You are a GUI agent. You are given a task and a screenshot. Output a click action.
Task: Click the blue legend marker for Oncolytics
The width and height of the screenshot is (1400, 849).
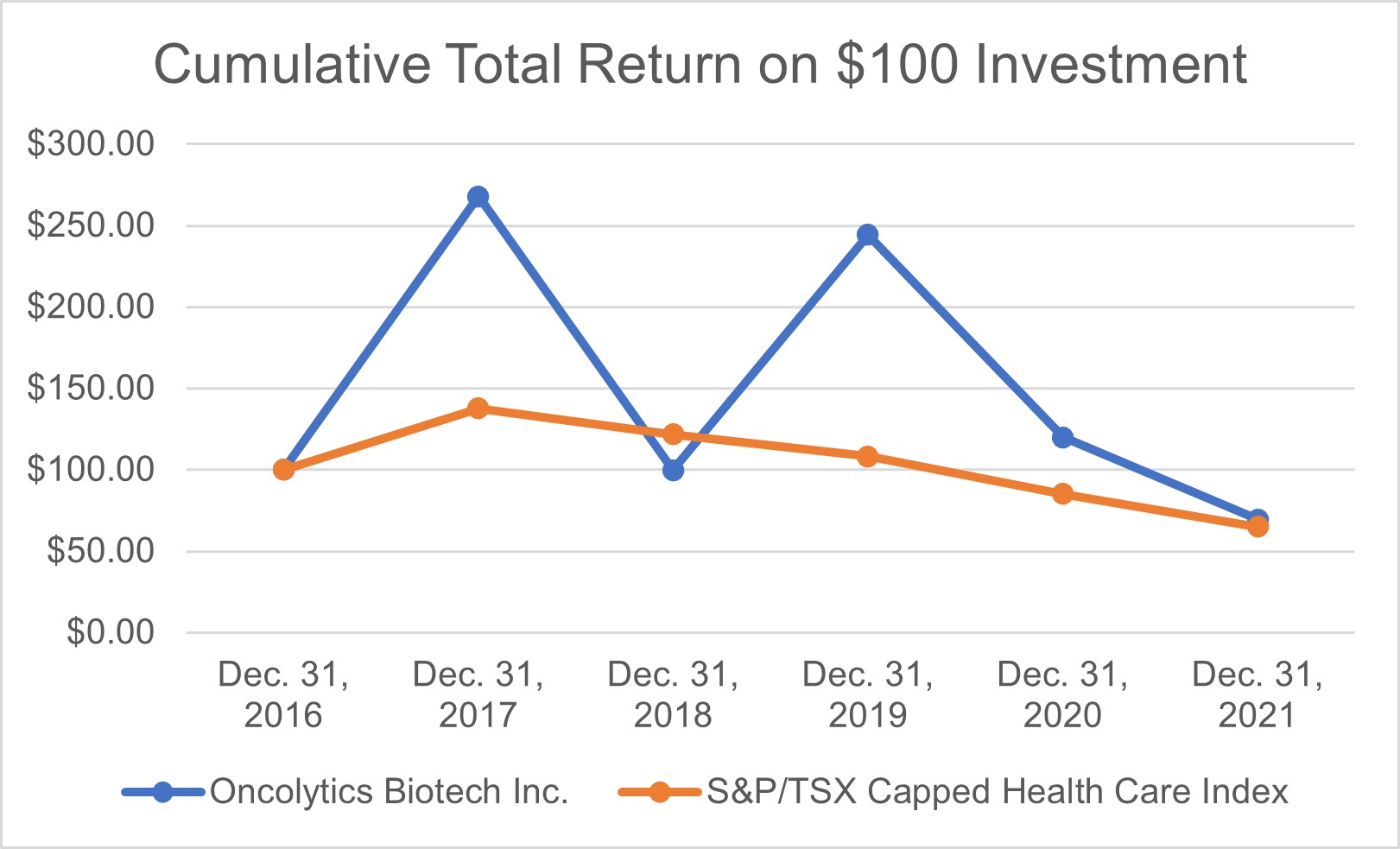pos(162,792)
